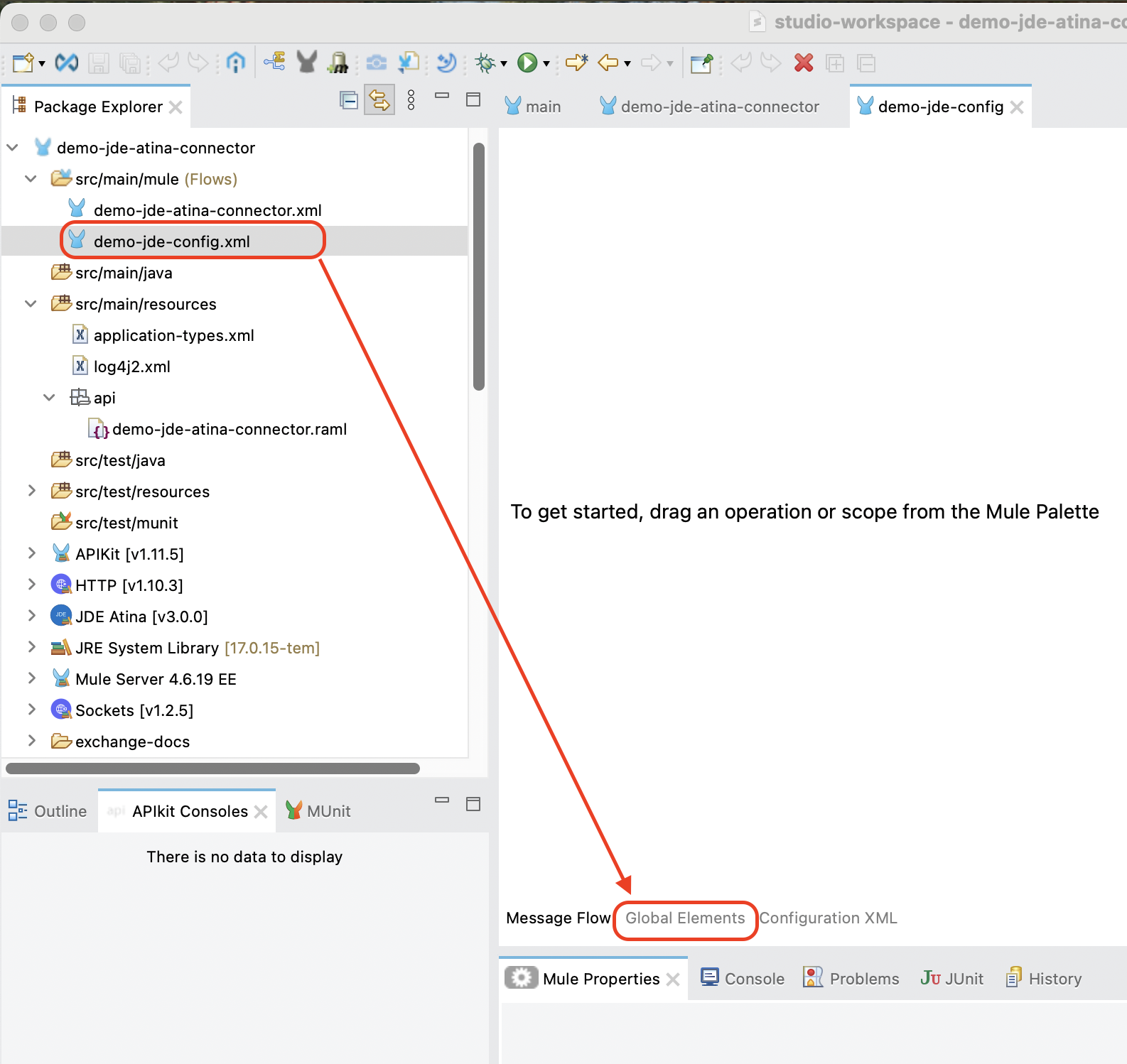Click the Debug bug icon

pyautogui.click(x=485, y=63)
